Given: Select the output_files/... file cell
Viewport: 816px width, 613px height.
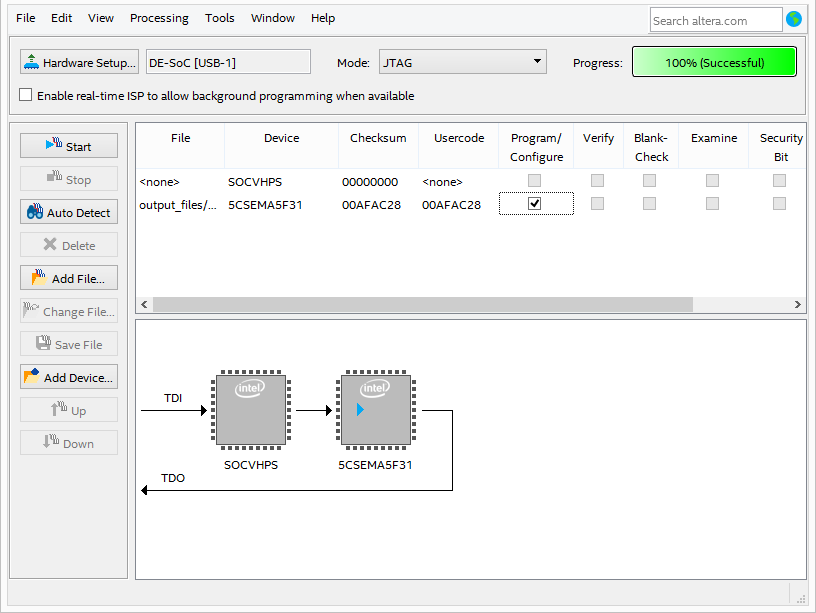Looking at the screenshot, I should click(x=178, y=205).
